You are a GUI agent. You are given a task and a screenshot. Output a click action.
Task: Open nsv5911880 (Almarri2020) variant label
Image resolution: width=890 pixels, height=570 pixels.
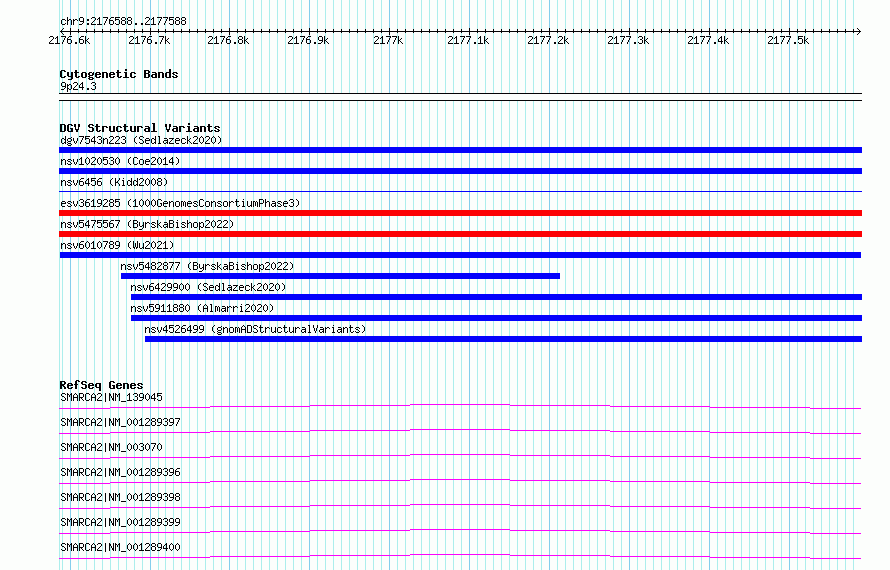(202, 308)
